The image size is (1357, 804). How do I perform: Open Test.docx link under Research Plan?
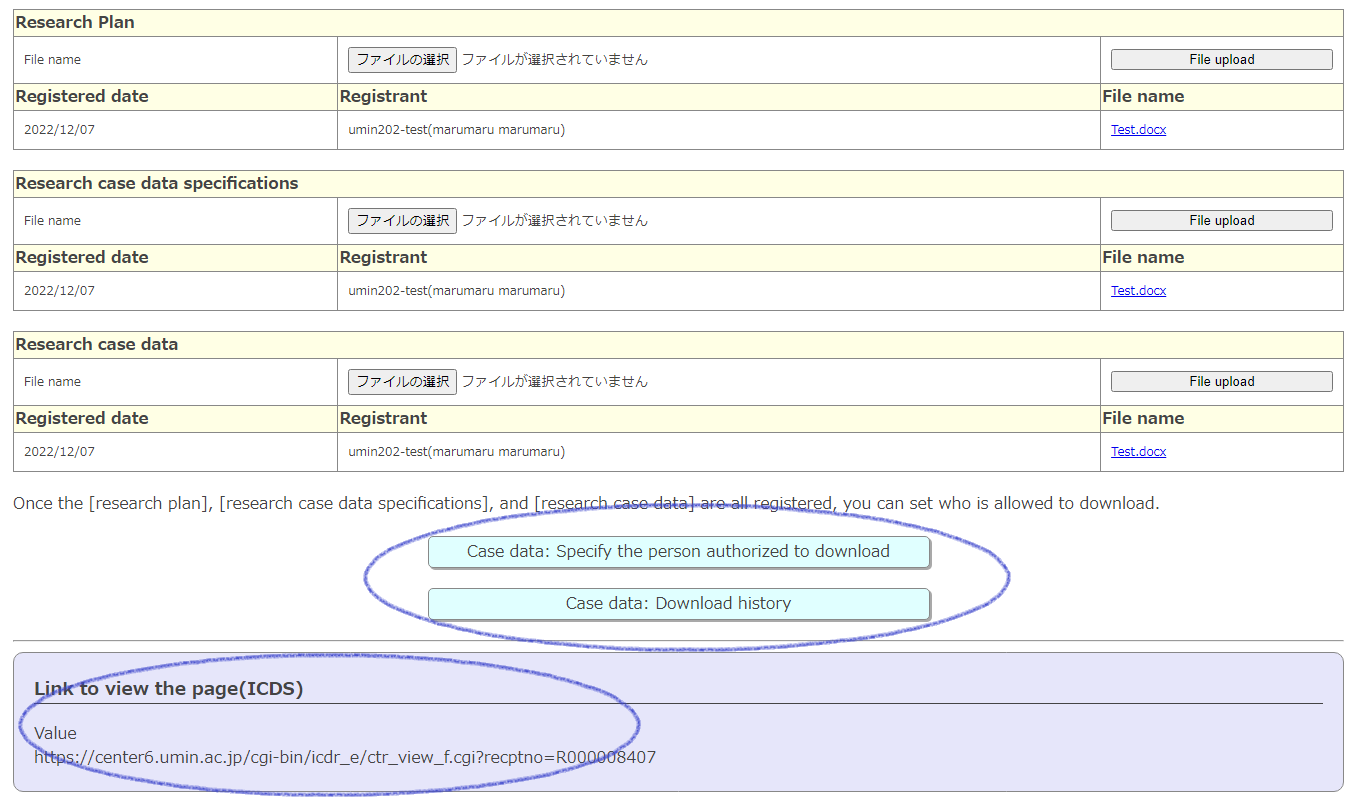[1138, 130]
